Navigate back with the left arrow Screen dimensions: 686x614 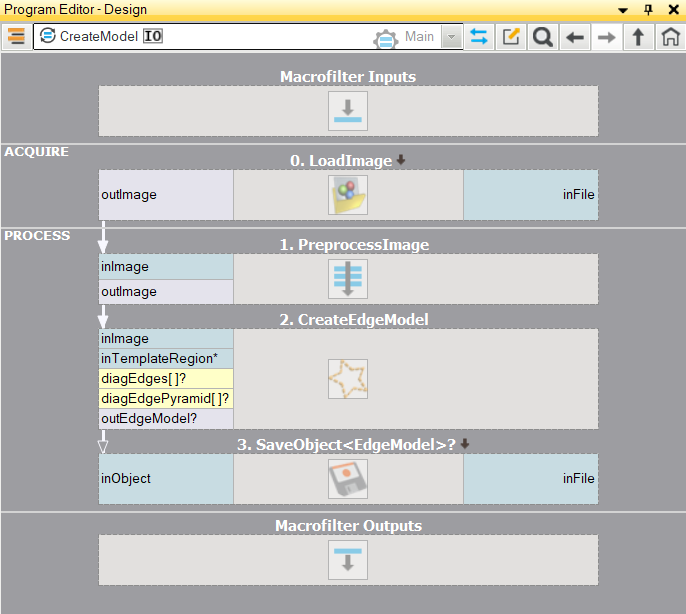pos(574,37)
